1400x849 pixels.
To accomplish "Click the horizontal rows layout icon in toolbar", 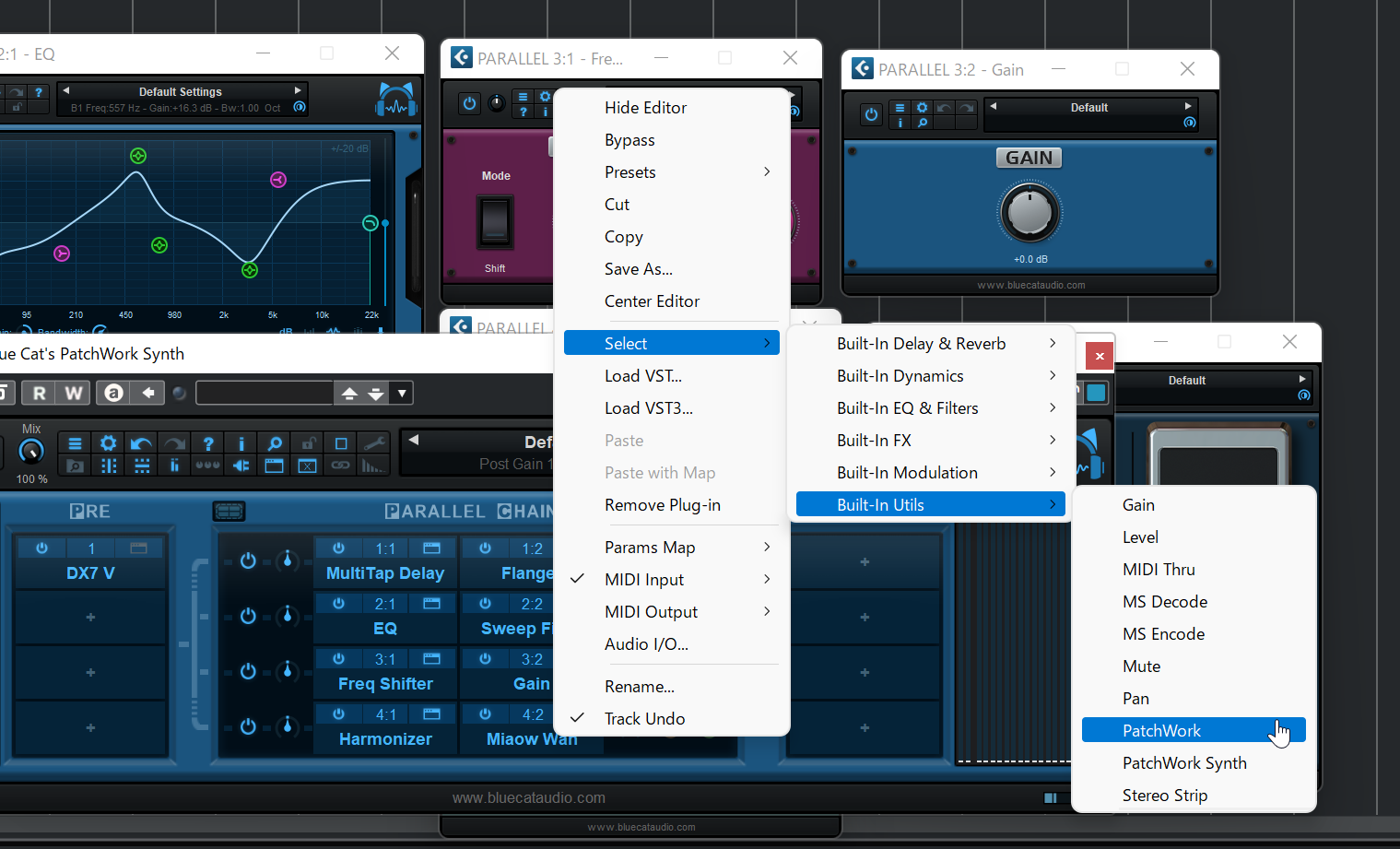I will click(141, 466).
